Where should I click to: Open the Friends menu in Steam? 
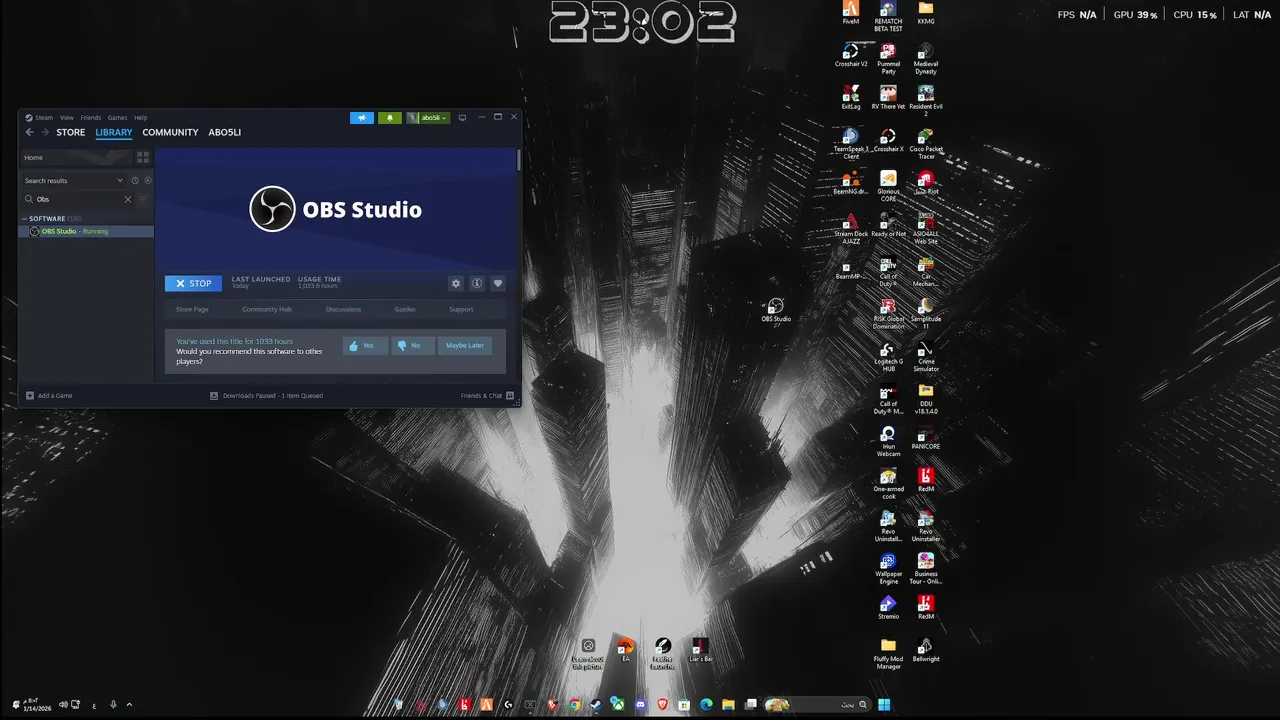click(x=91, y=118)
